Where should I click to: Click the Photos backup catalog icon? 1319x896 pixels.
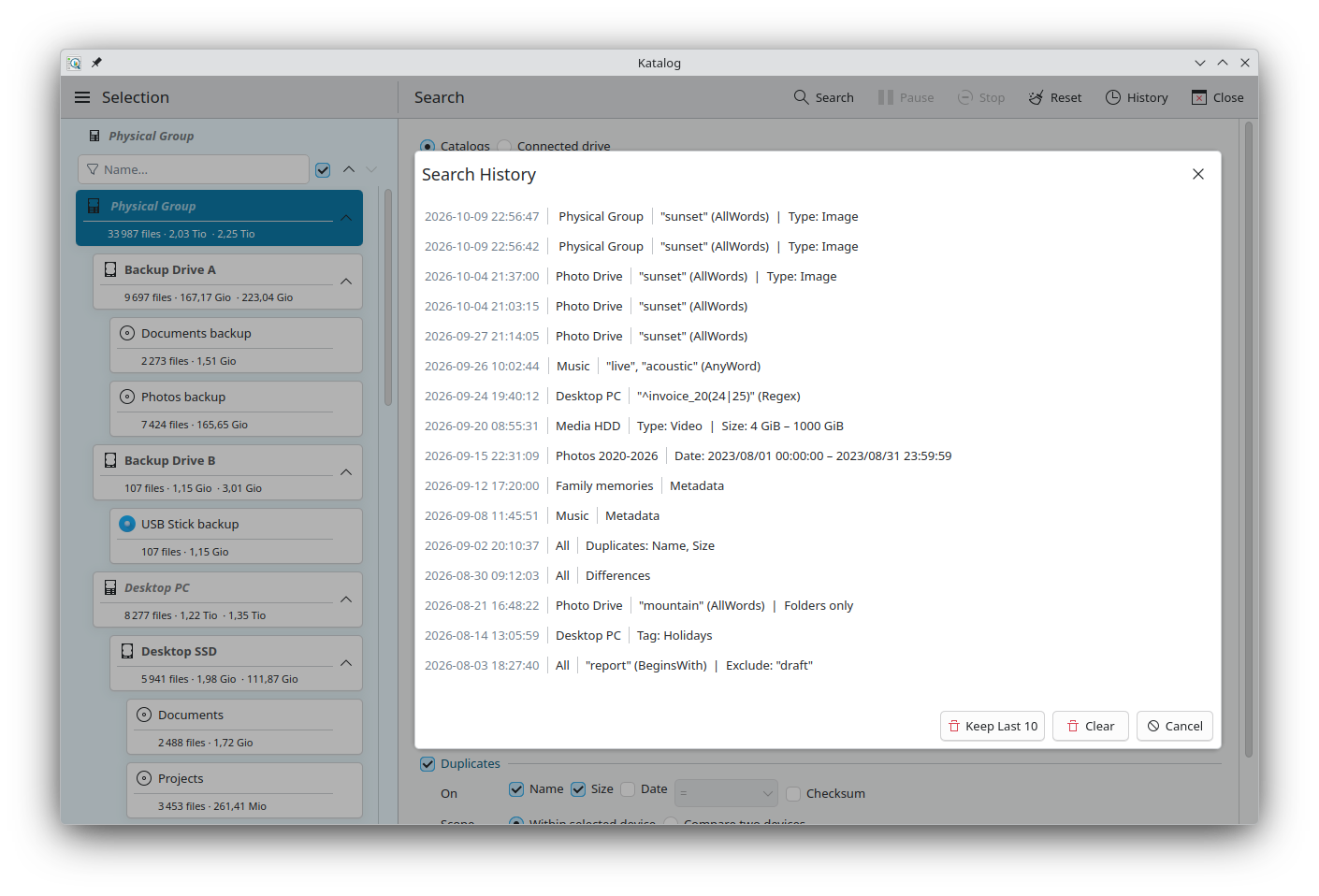click(x=127, y=397)
